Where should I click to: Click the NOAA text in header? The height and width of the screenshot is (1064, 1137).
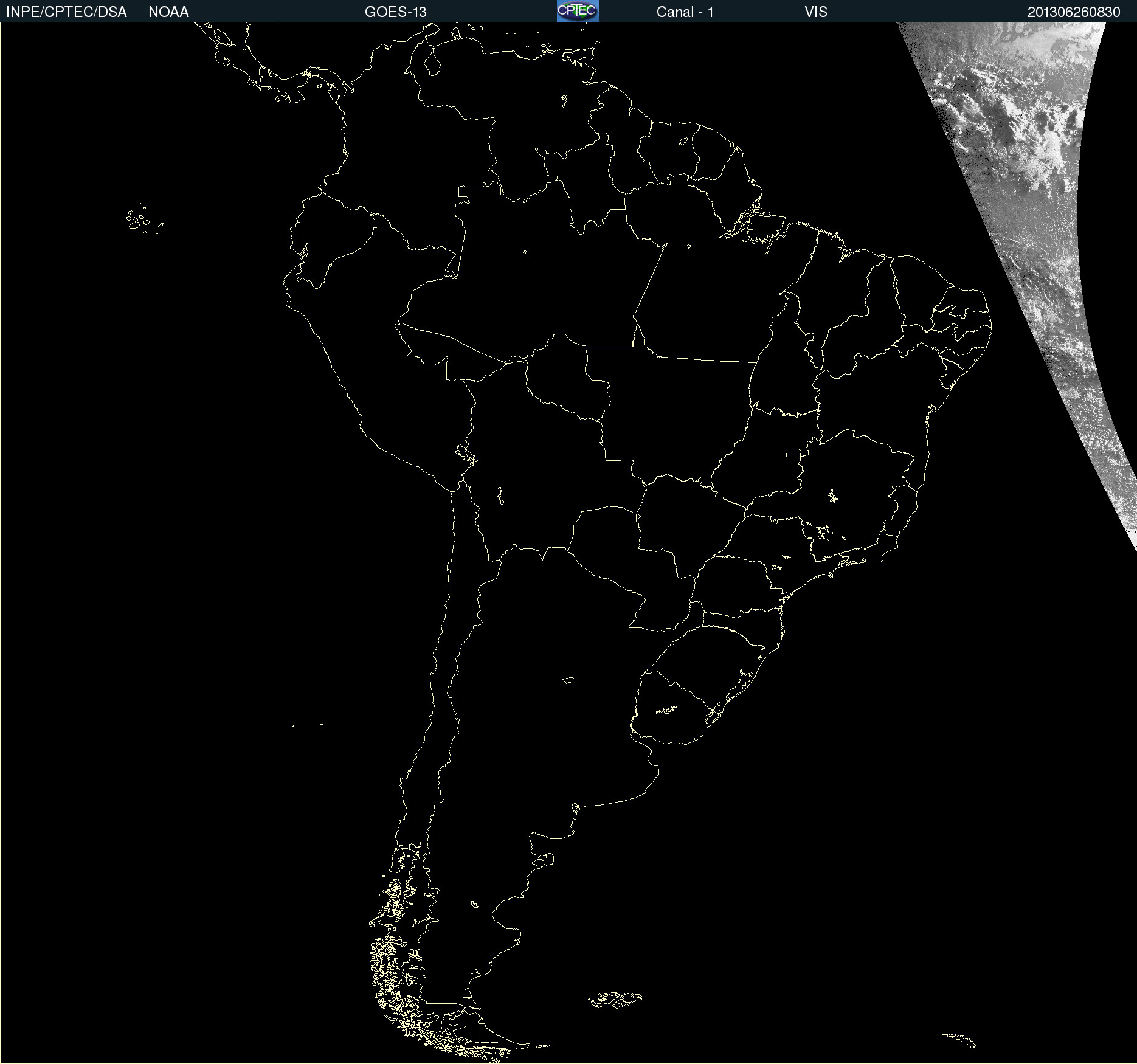tap(168, 12)
